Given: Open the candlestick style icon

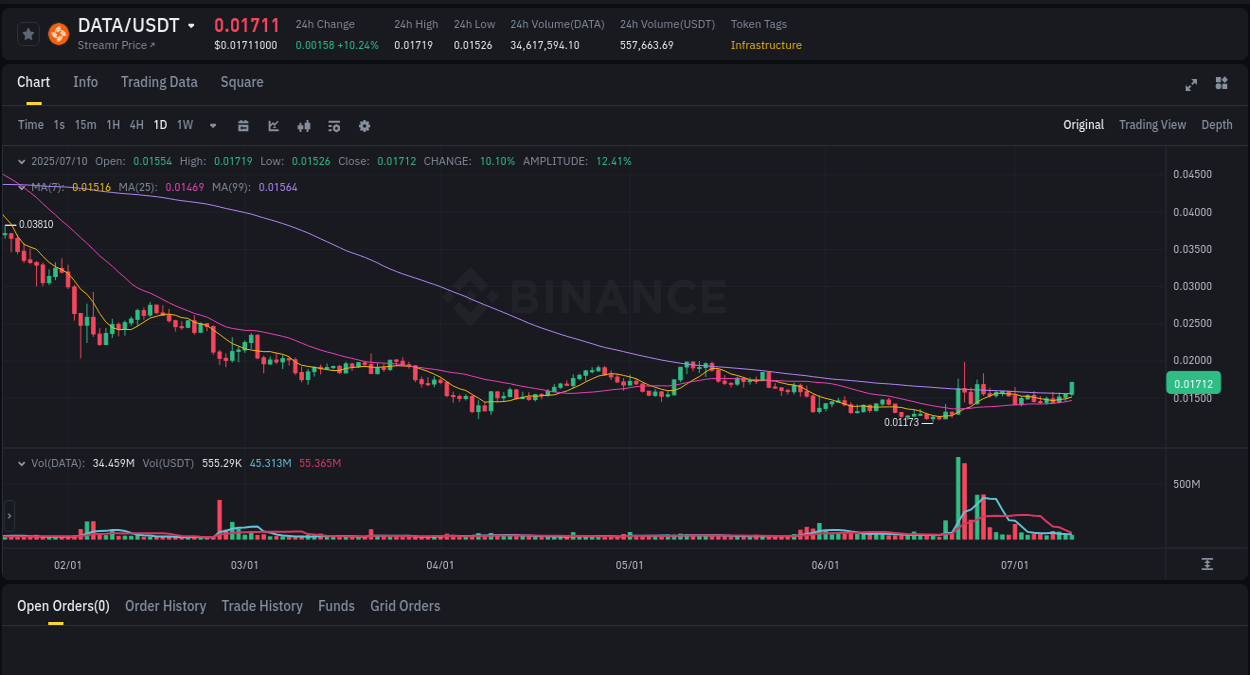Looking at the screenshot, I should pyautogui.click(x=304, y=125).
